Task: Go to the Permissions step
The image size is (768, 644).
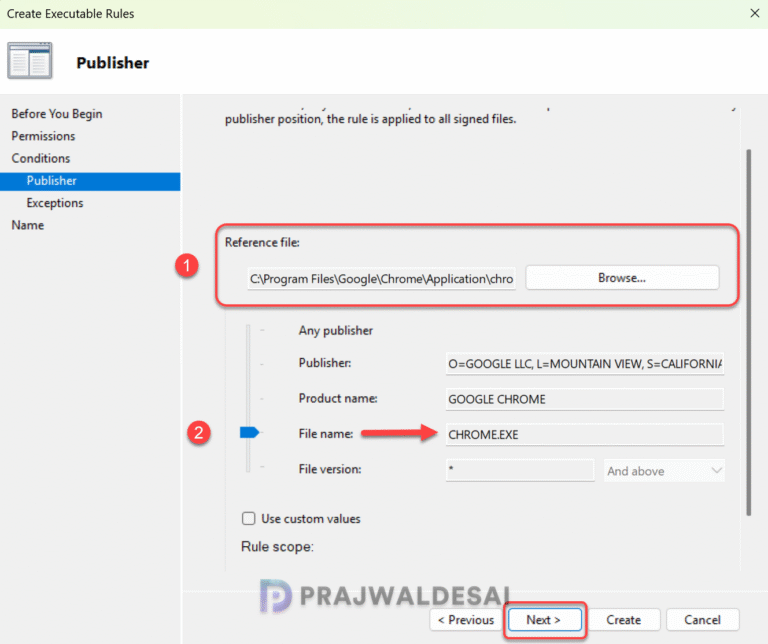Action: coord(43,136)
